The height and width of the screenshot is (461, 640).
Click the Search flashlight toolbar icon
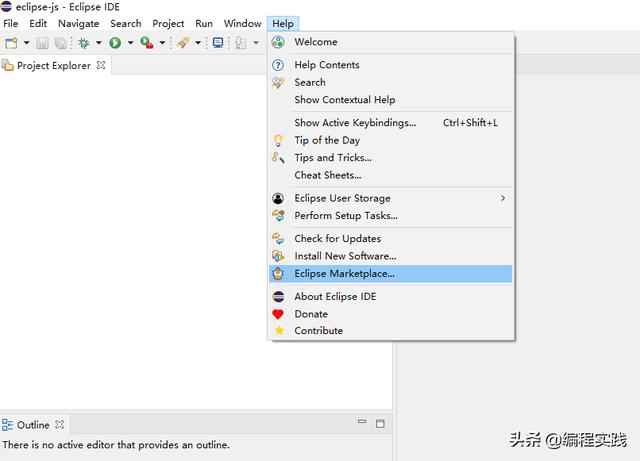pos(183,42)
